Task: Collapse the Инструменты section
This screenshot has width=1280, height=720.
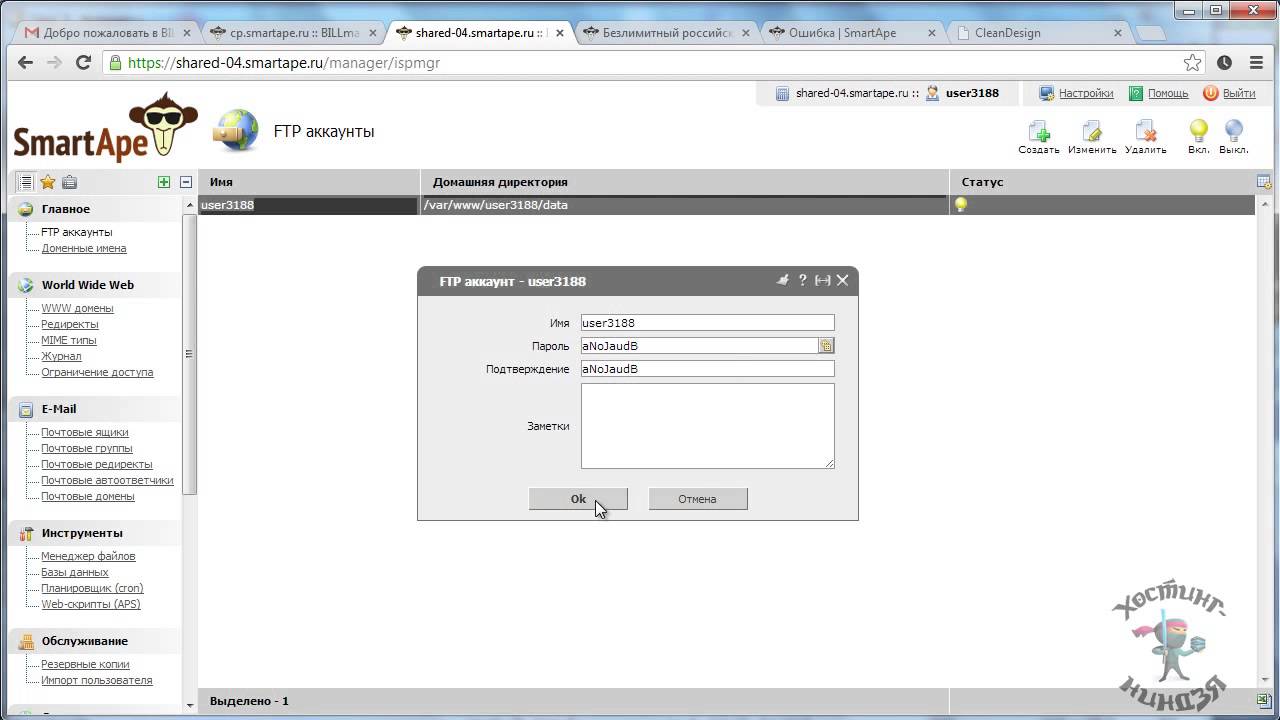Action: 82,533
